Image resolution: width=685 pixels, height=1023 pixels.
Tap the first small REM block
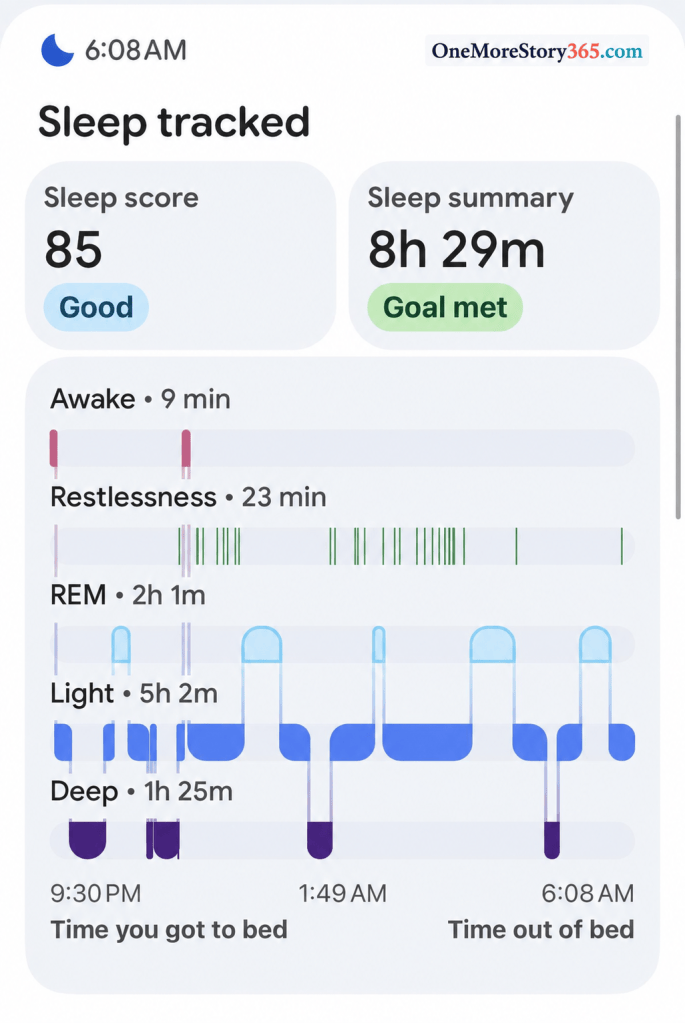tap(121, 645)
